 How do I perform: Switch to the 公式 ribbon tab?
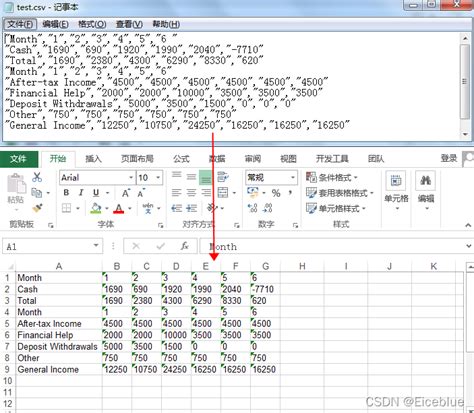pos(181,159)
